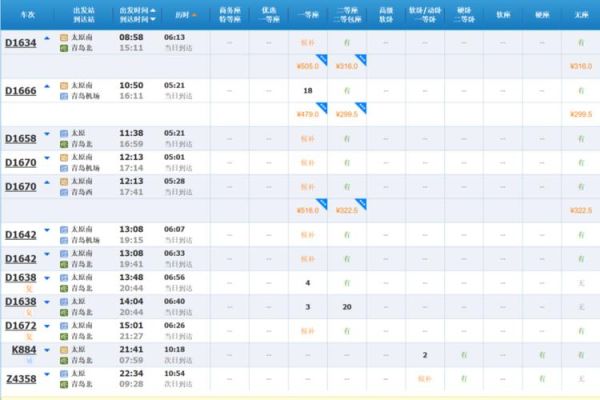The image size is (600, 400).
Task: Click 一等座 column header
Action: pyautogui.click(x=308, y=15)
